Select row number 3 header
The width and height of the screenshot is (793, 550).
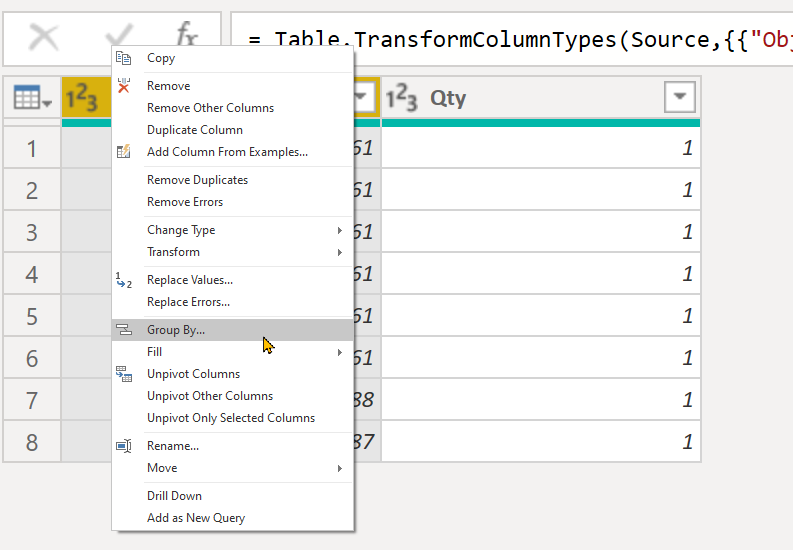click(x=32, y=232)
